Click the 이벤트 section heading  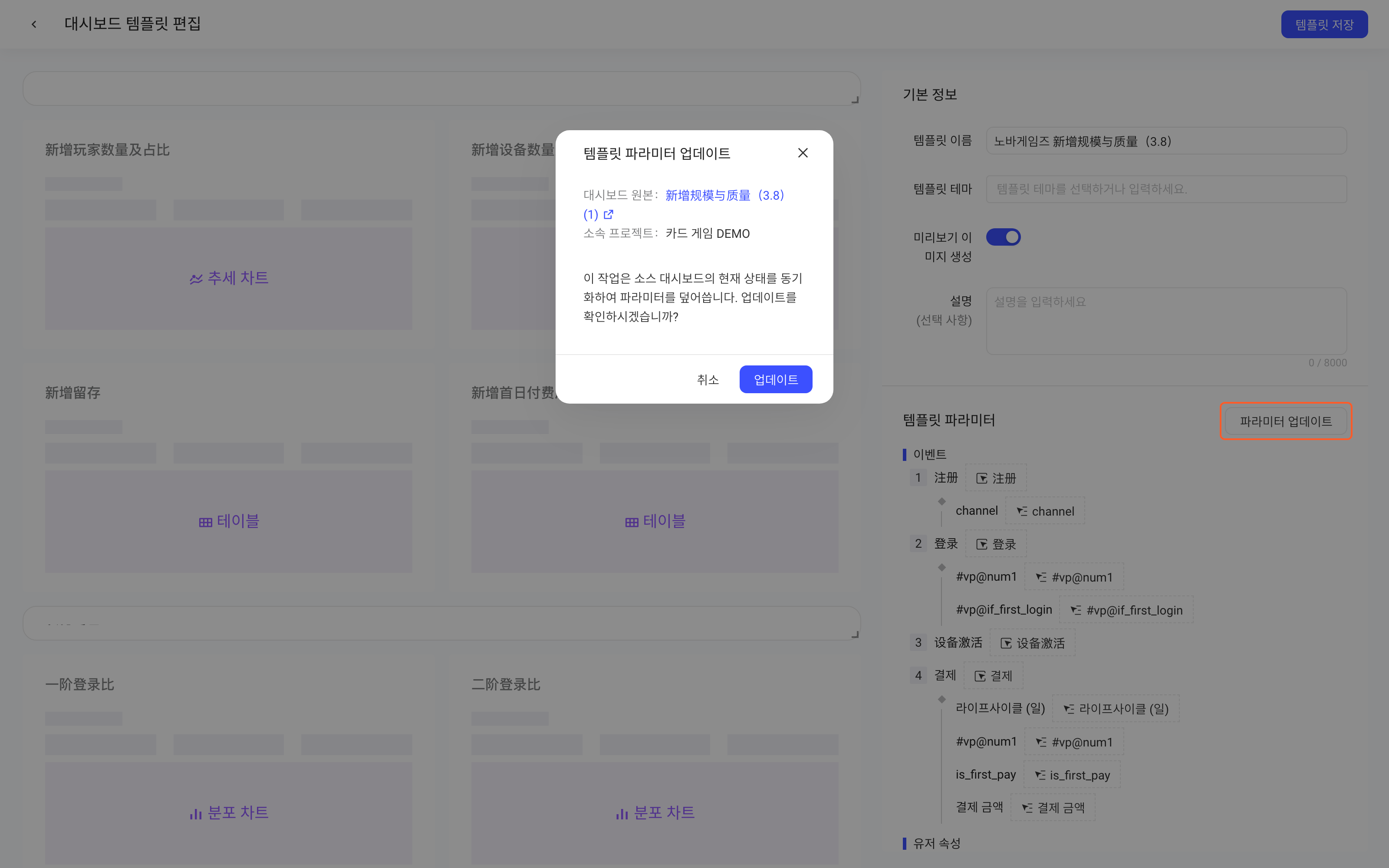pyautogui.click(x=929, y=454)
